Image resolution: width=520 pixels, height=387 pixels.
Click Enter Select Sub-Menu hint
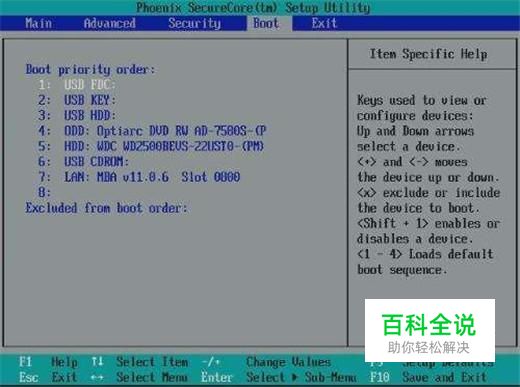click(x=279, y=377)
